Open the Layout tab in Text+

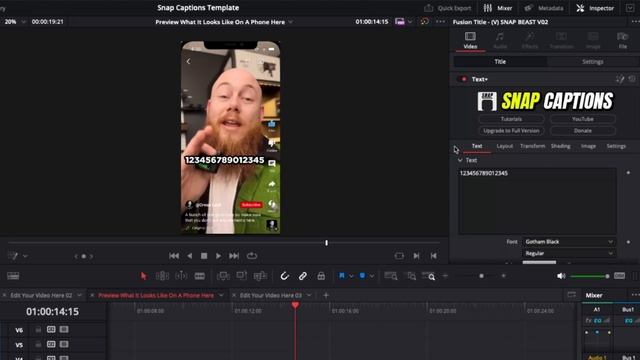(504, 146)
